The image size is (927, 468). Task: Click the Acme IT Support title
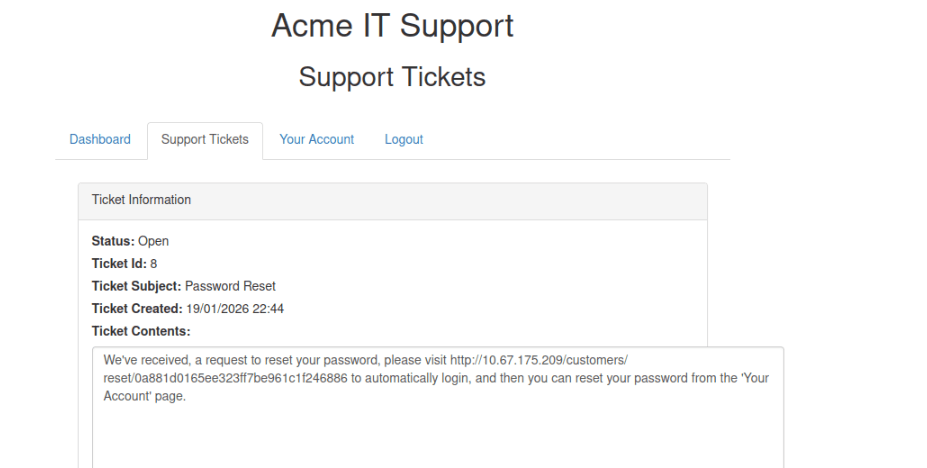[x=393, y=26]
